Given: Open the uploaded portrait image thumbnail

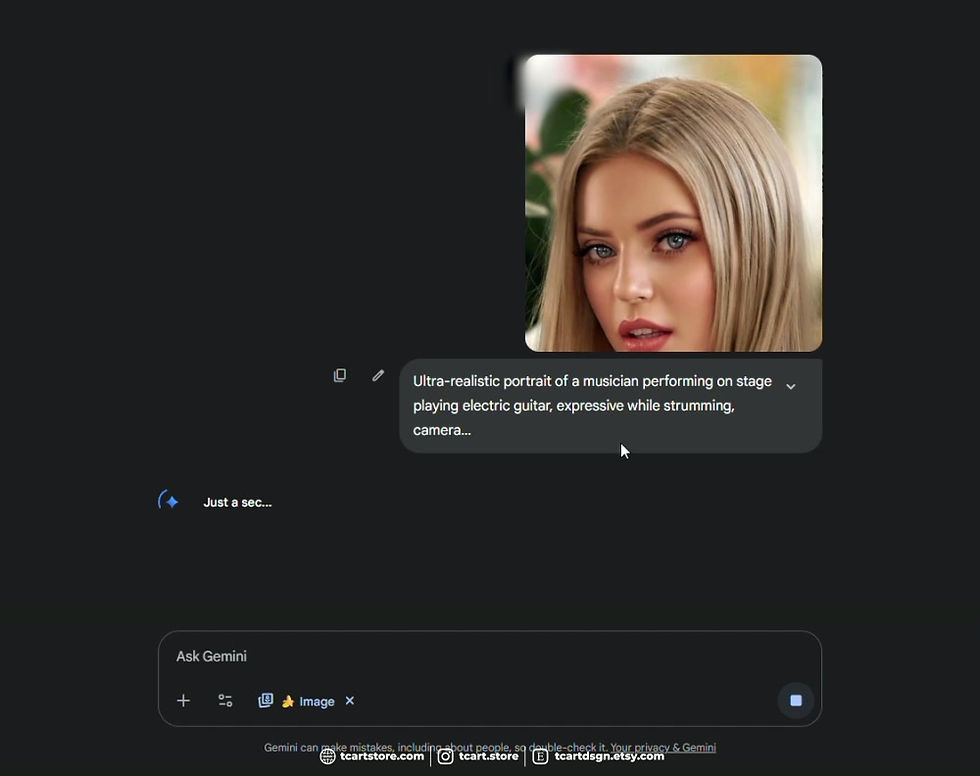Looking at the screenshot, I should click(x=673, y=203).
